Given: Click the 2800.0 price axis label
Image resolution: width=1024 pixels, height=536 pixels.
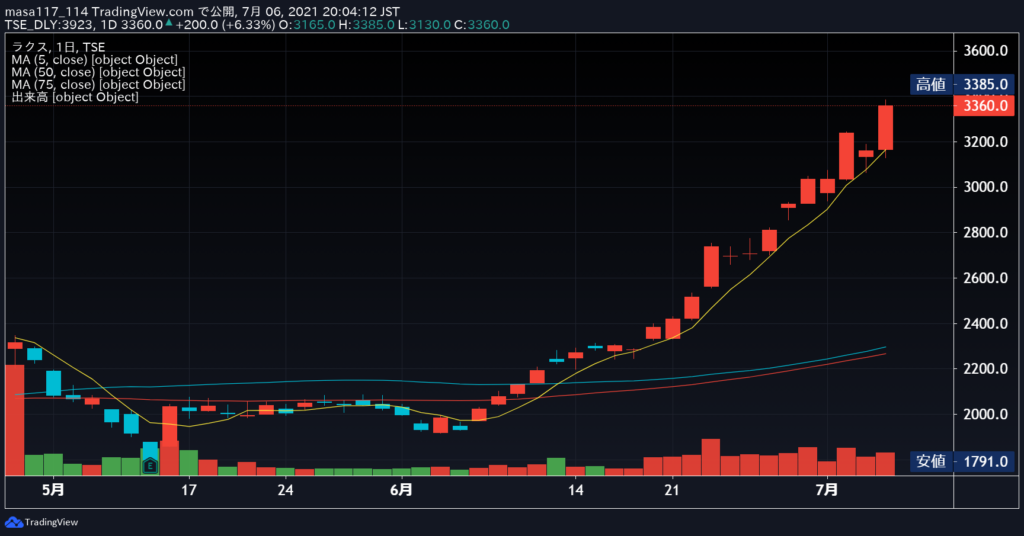Looking at the screenshot, I should click(x=985, y=232).
